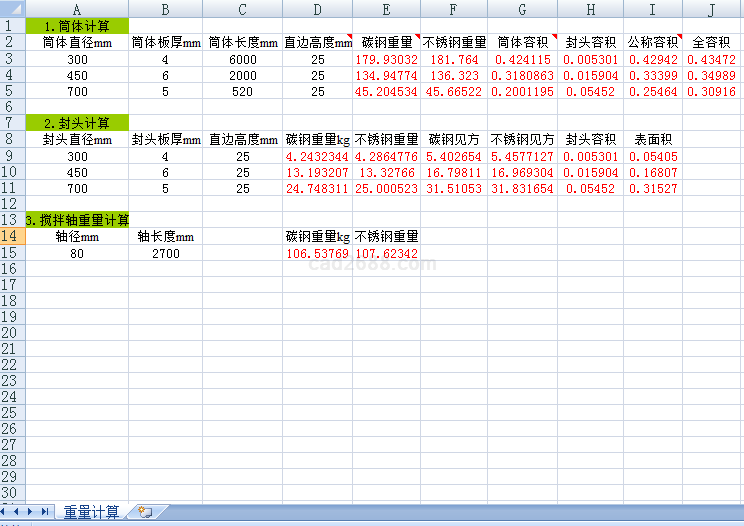Select the cell 3.搅拌轴重量计算
The image size is (744, 526).
(x=77, y=220)
